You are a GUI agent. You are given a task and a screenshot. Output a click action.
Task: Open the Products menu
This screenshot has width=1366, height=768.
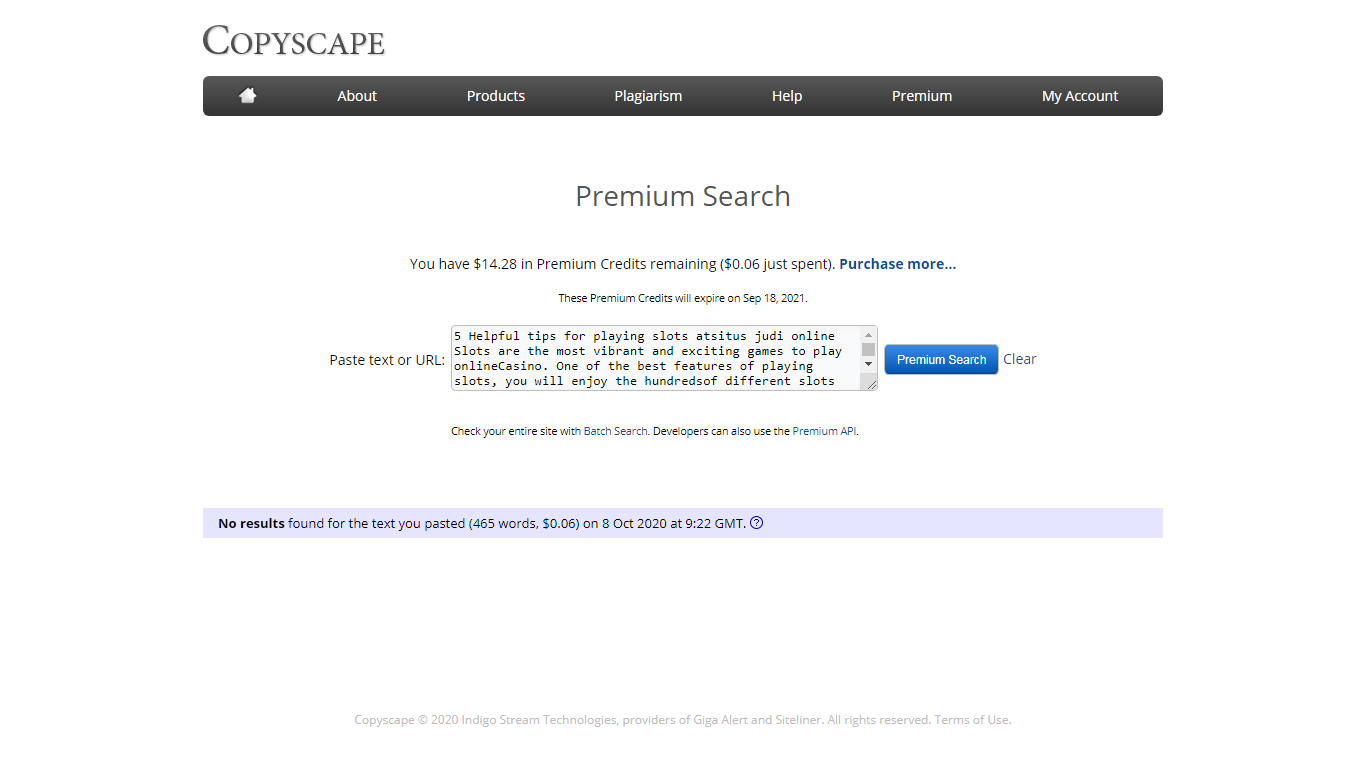(x=496, y=96)
